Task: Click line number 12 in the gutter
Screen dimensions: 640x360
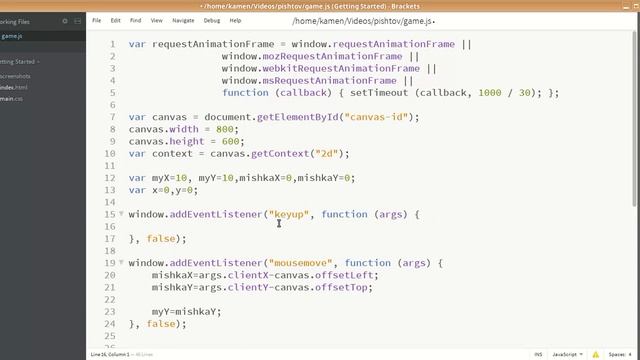Action: click(x=110, y=178)
